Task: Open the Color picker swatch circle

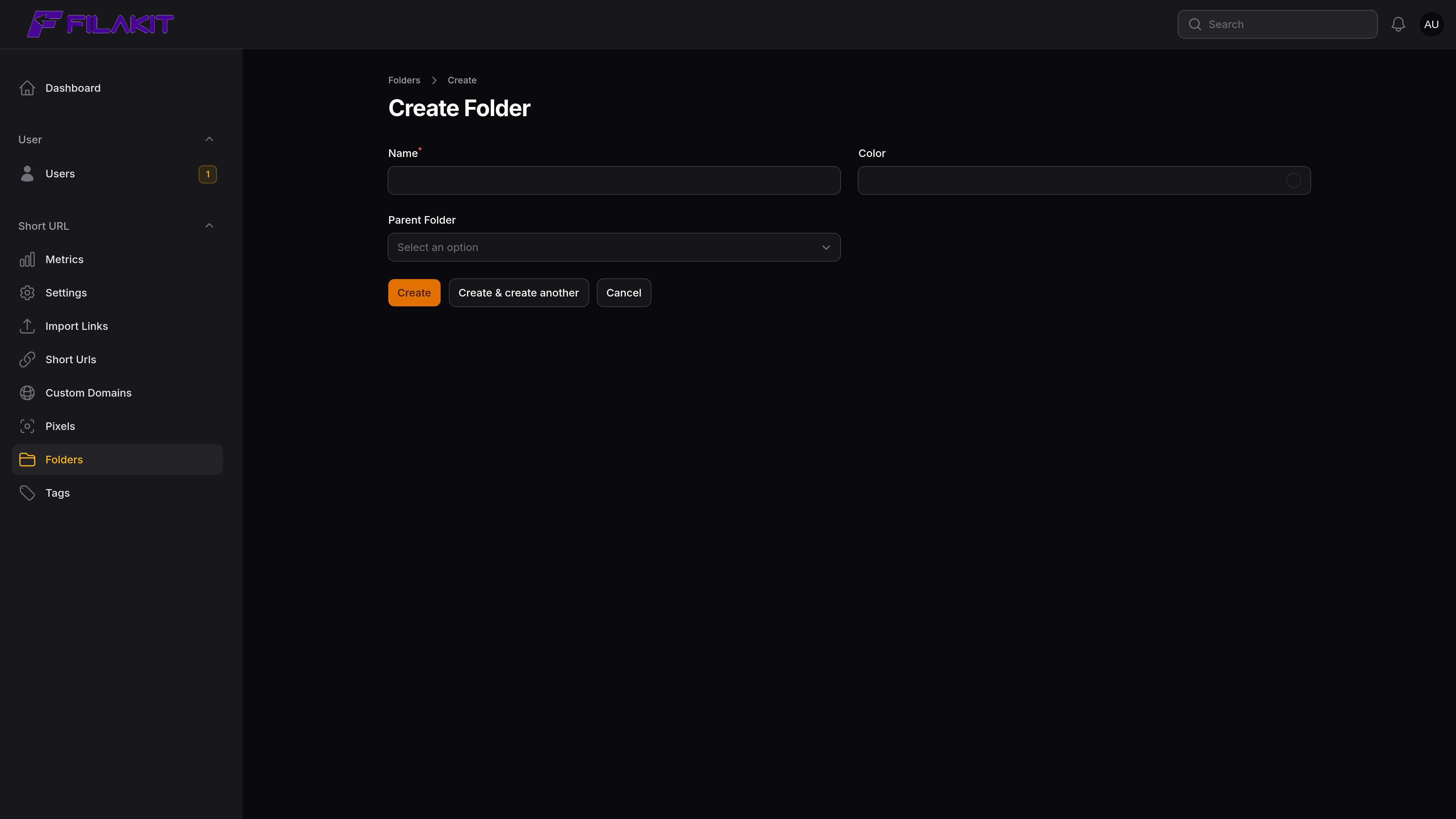Action: point(1293,180)
